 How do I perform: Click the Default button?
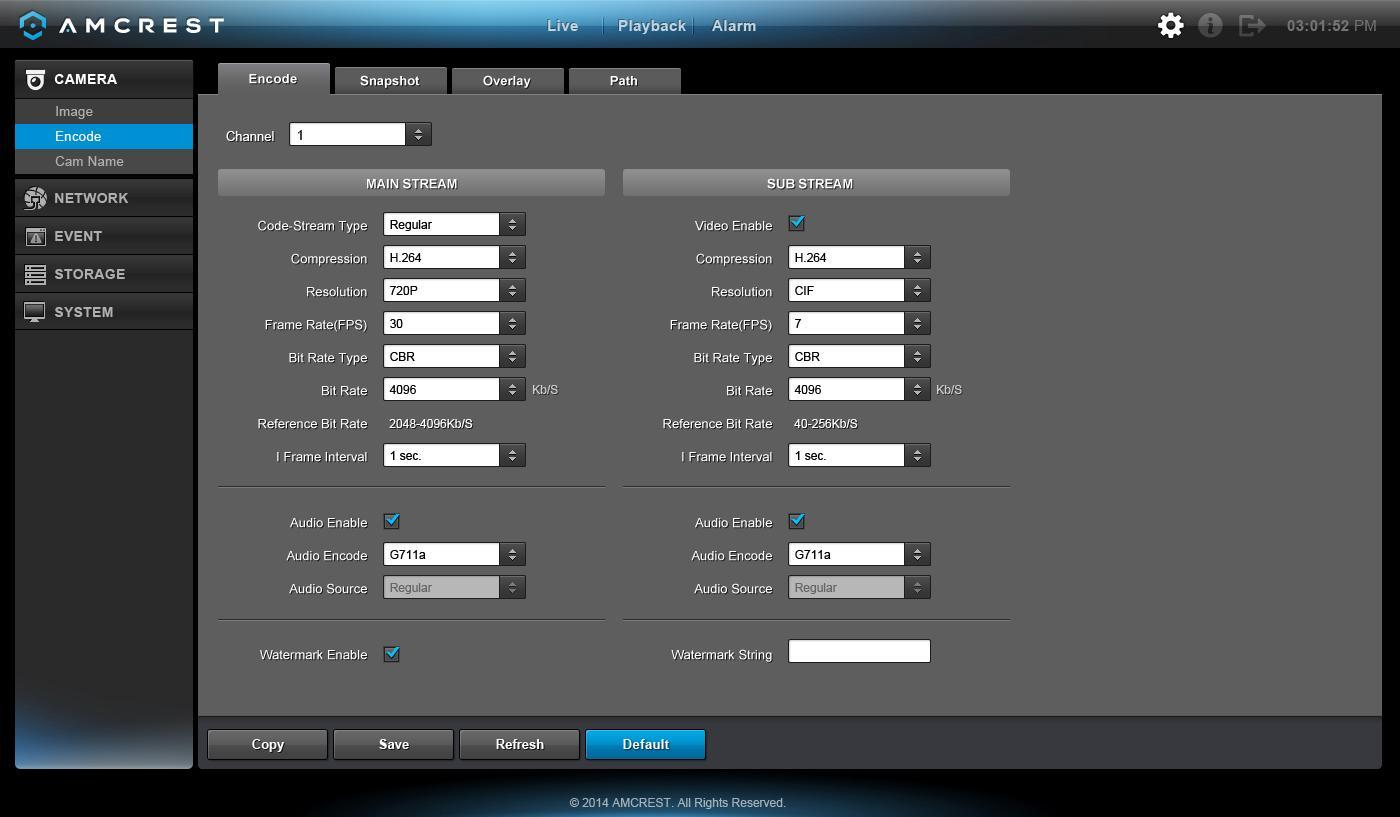pos(645,744)
